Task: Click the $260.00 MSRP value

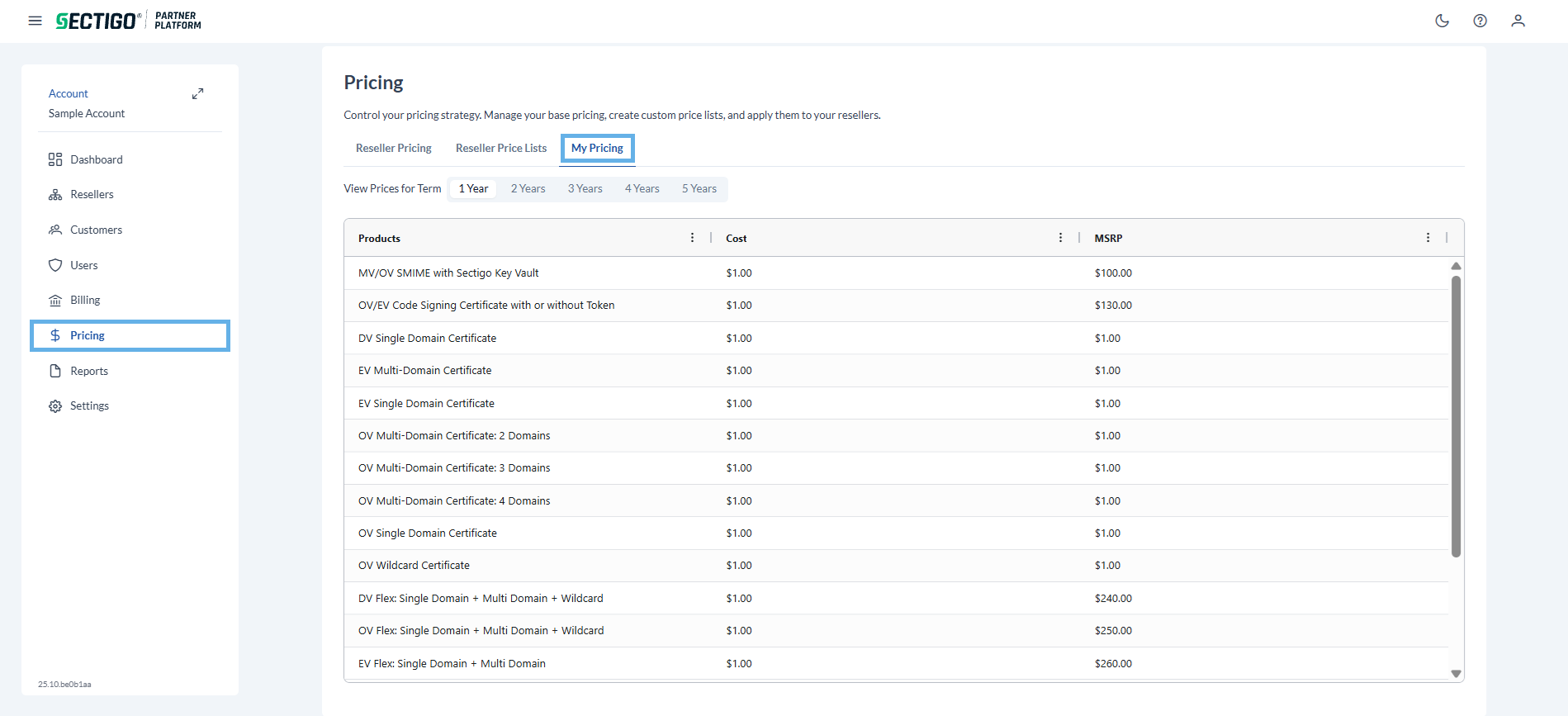Action: click(1113, 664)
